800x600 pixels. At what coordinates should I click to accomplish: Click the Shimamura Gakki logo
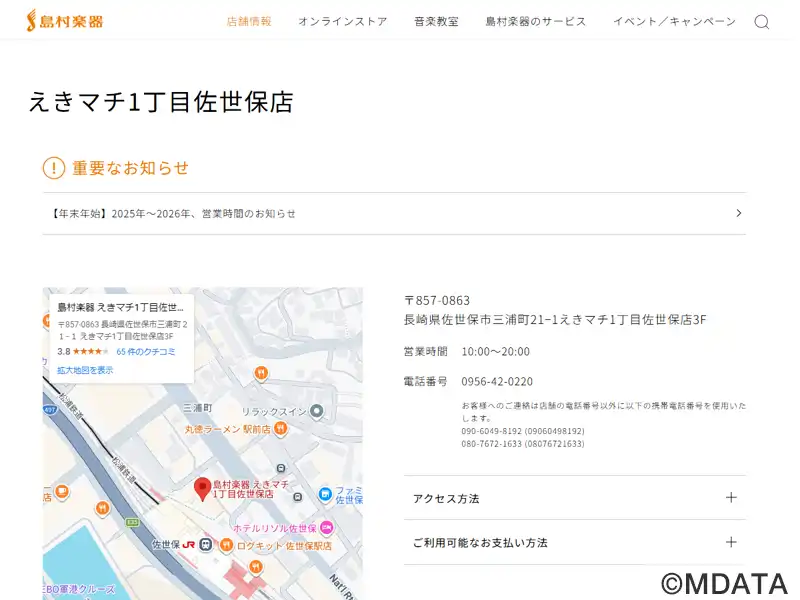tap(64, 21)
